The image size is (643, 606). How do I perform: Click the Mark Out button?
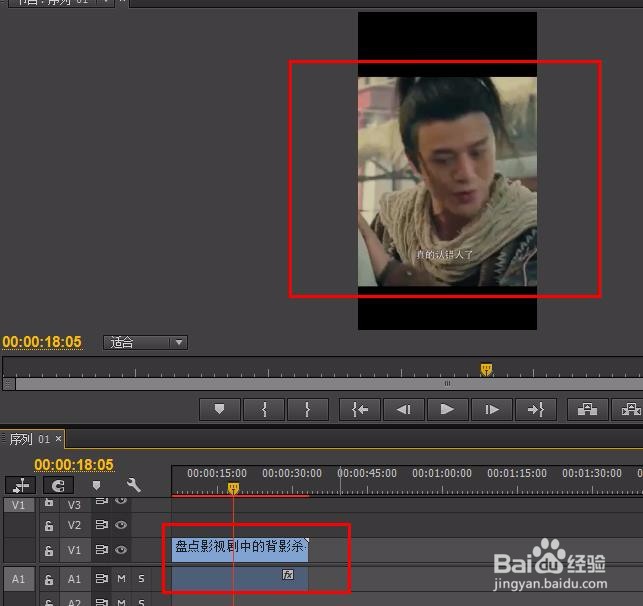click(308, 409)
